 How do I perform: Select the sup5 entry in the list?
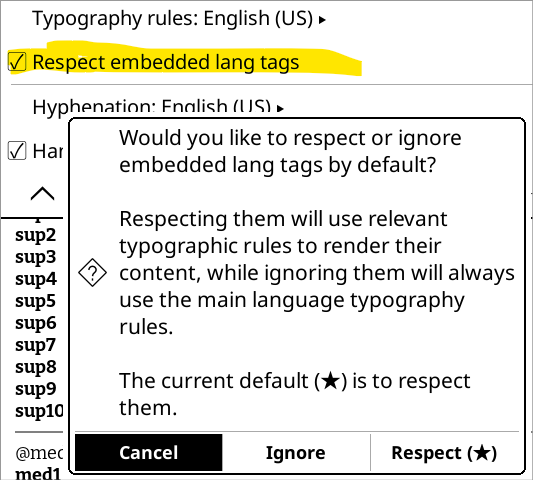[x=35, y=301]
